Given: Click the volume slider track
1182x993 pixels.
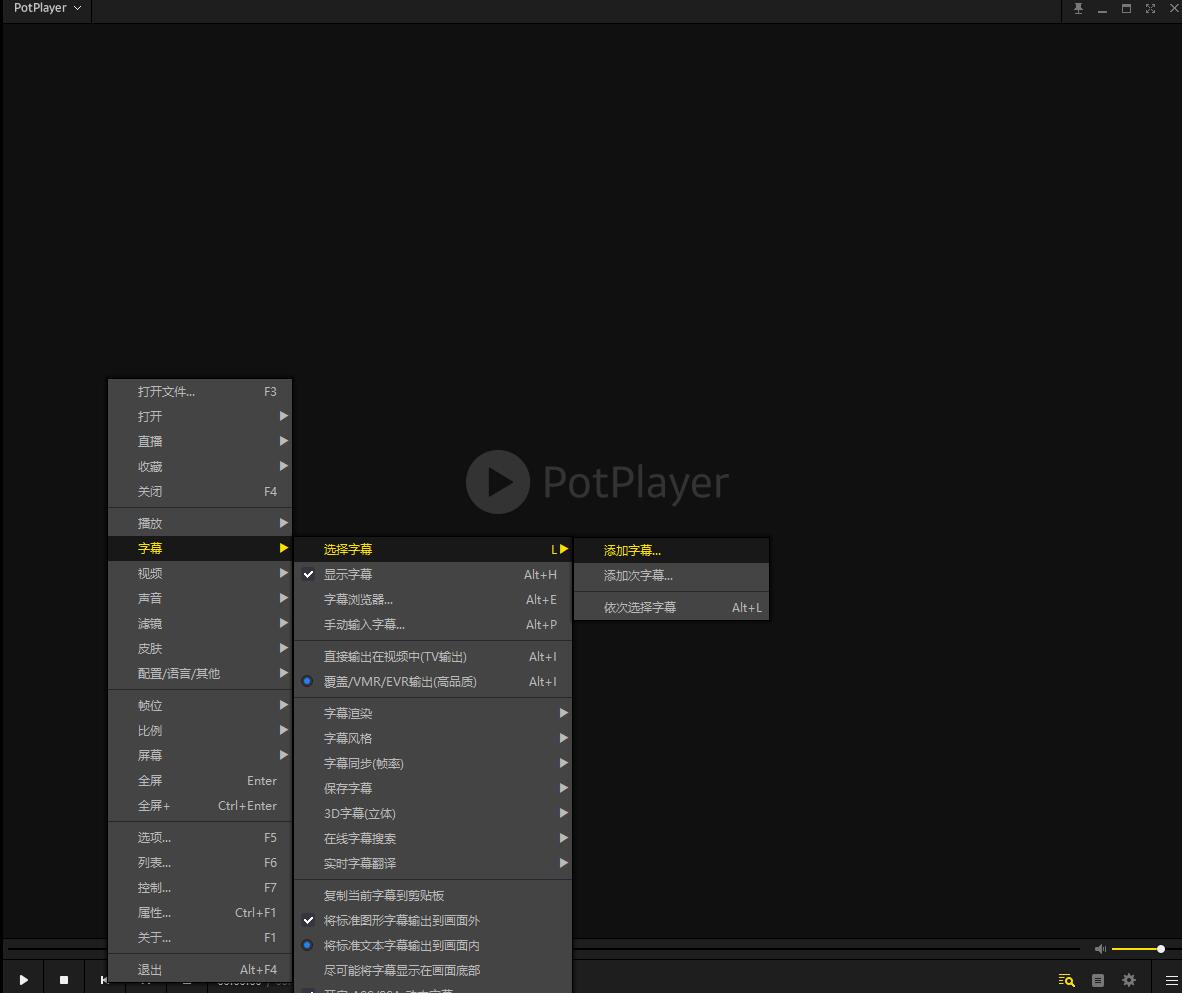Looking at the screenshot, I should [x=1138, y=949].
